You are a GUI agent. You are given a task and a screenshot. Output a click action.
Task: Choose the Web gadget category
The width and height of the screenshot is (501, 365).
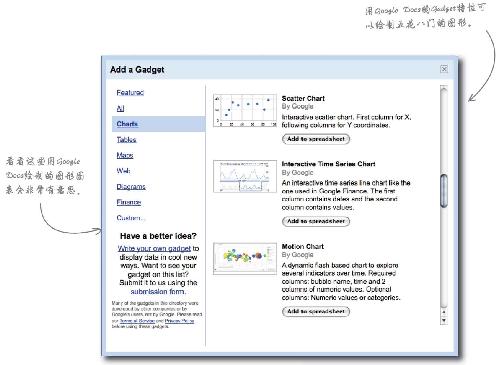[123, 171]
